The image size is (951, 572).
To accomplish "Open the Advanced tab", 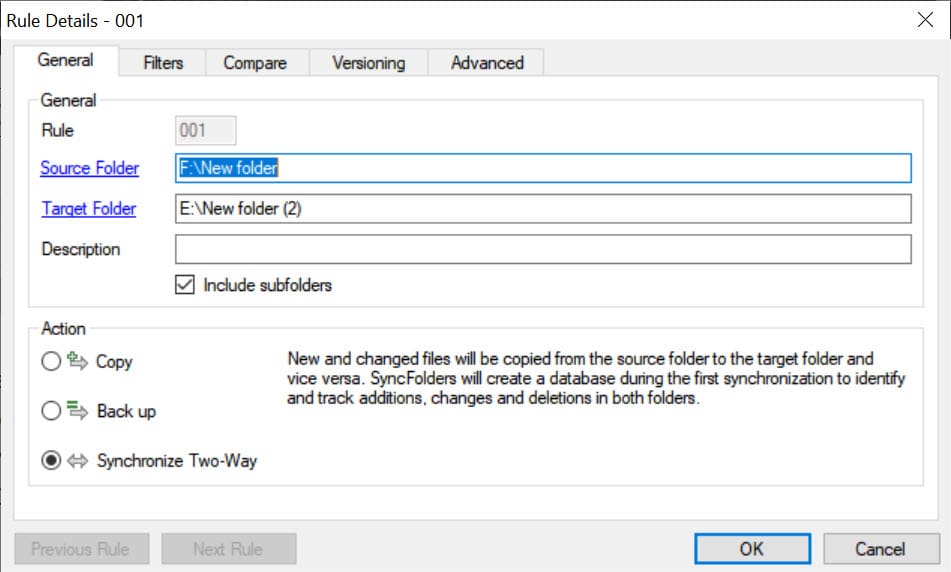I will (487, 63).
